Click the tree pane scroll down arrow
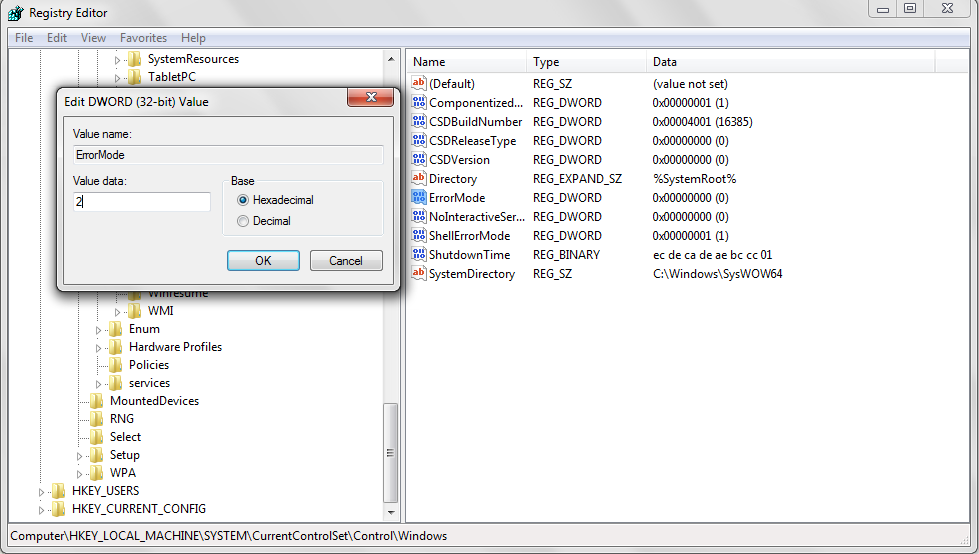The height and width of the screenshot is (554, 979). click(391, 513)
